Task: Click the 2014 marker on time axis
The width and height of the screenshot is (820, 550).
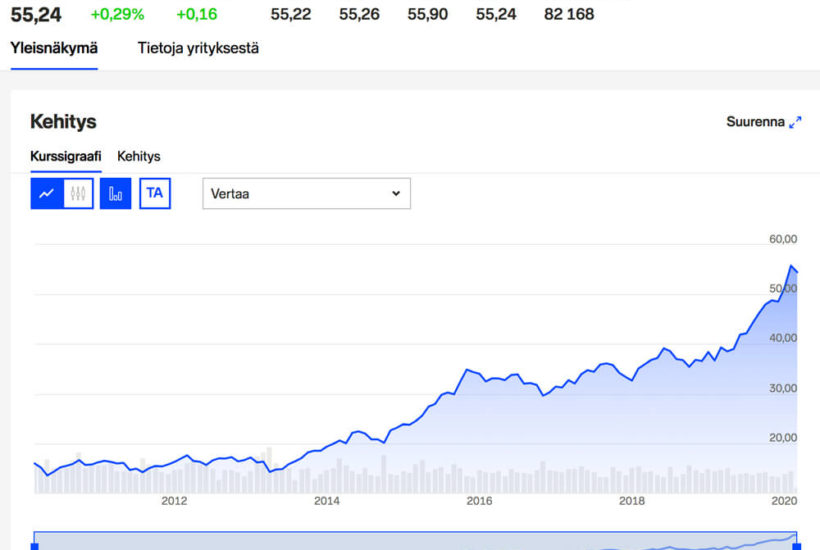Action: [327, 501]
